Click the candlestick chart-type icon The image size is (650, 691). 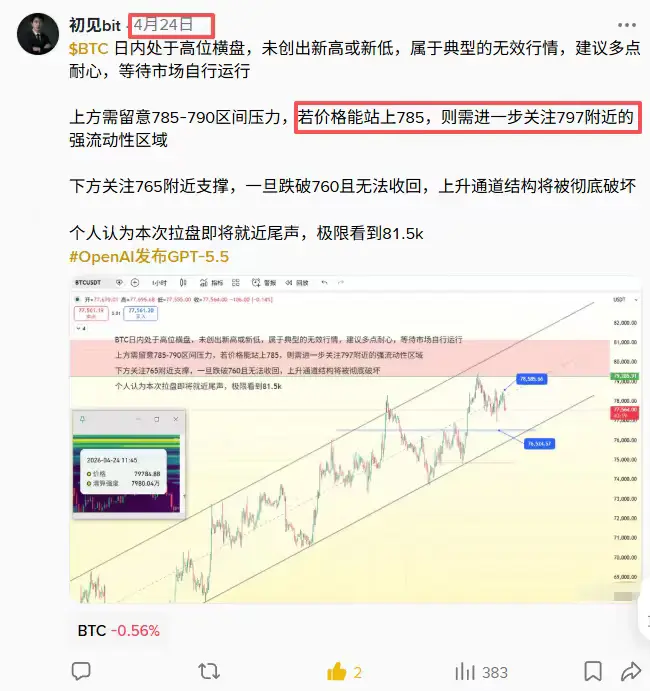(183, 283)
